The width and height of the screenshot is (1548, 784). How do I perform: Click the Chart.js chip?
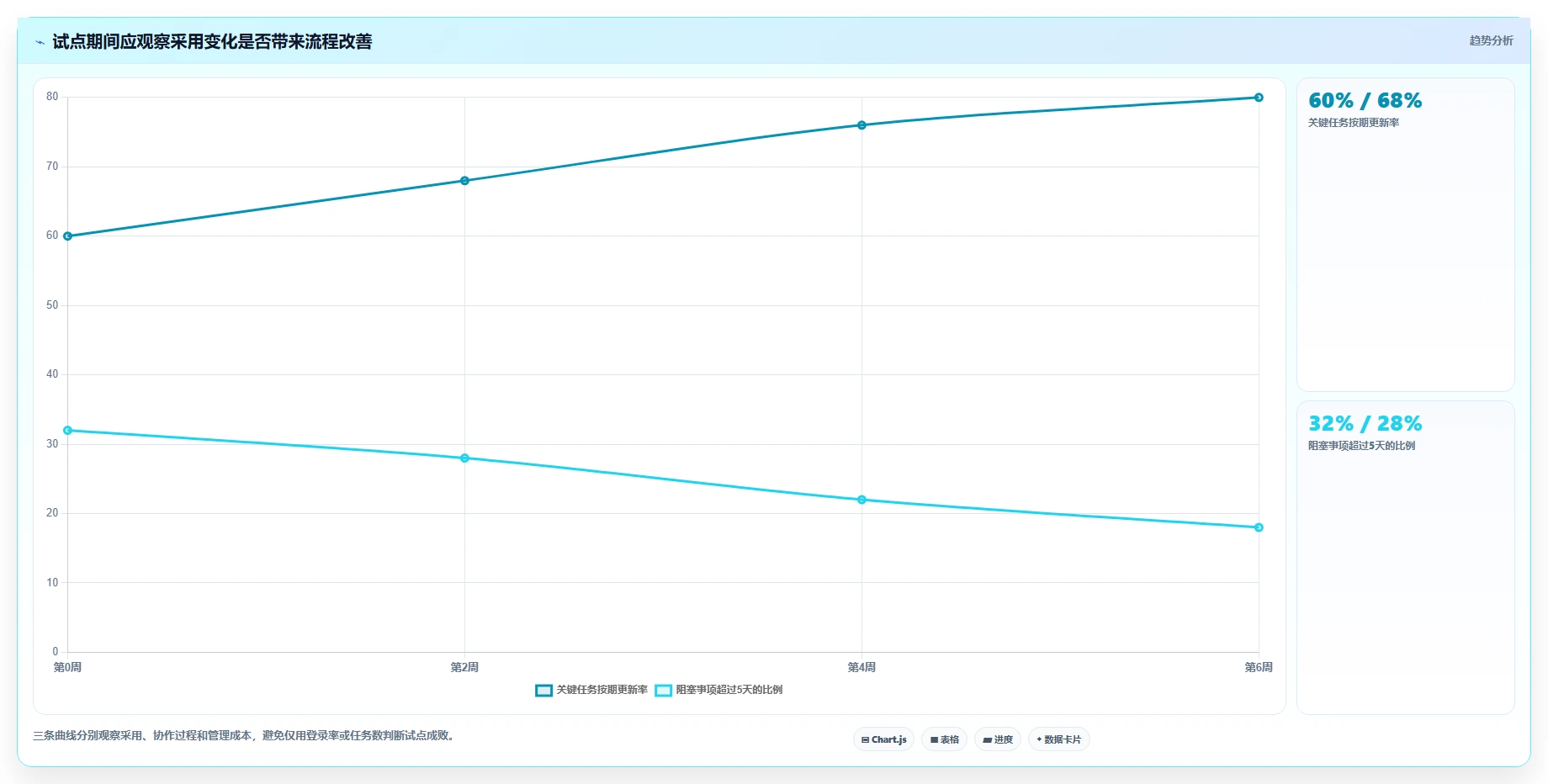[x=883, y=739]
